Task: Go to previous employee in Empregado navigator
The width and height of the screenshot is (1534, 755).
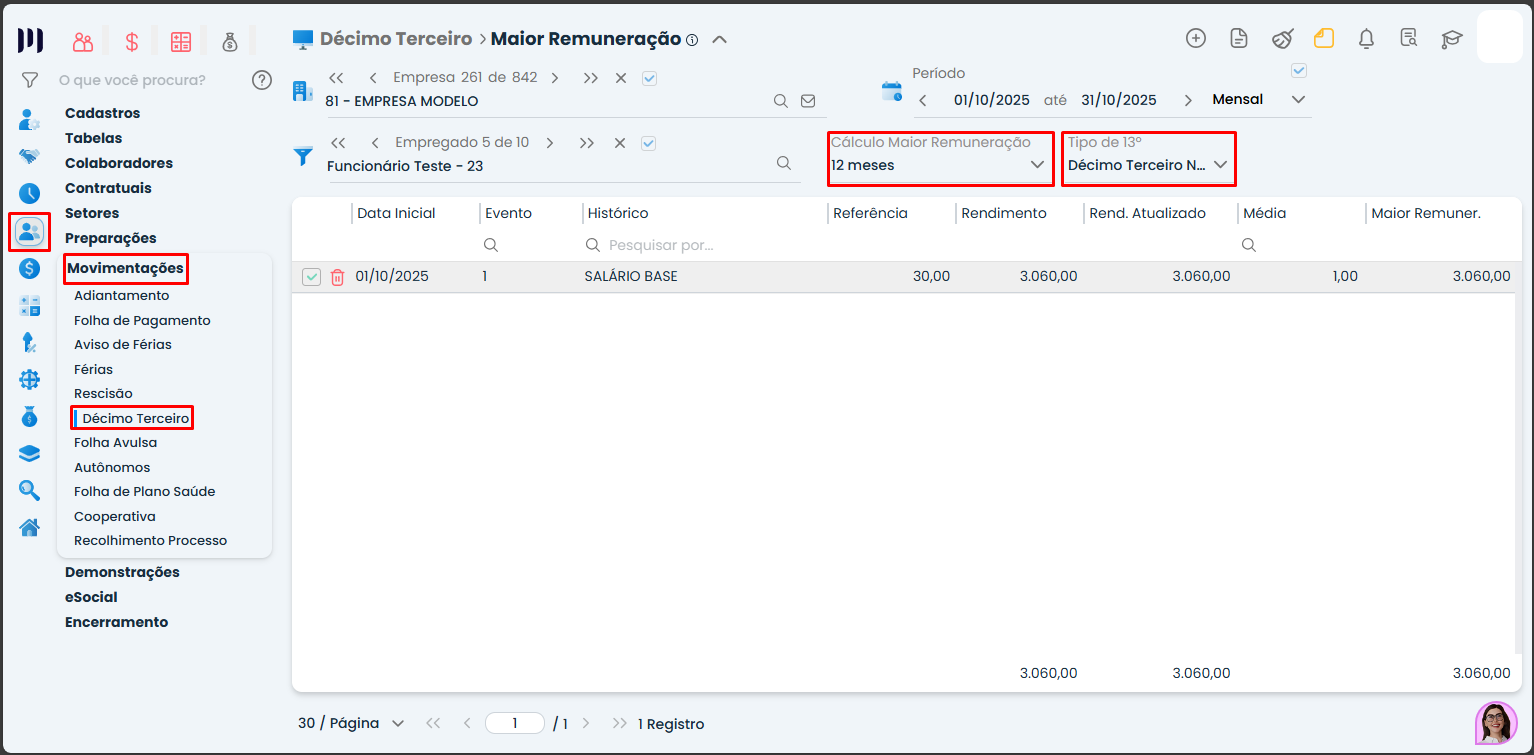Action: click(x=373, y=143)
